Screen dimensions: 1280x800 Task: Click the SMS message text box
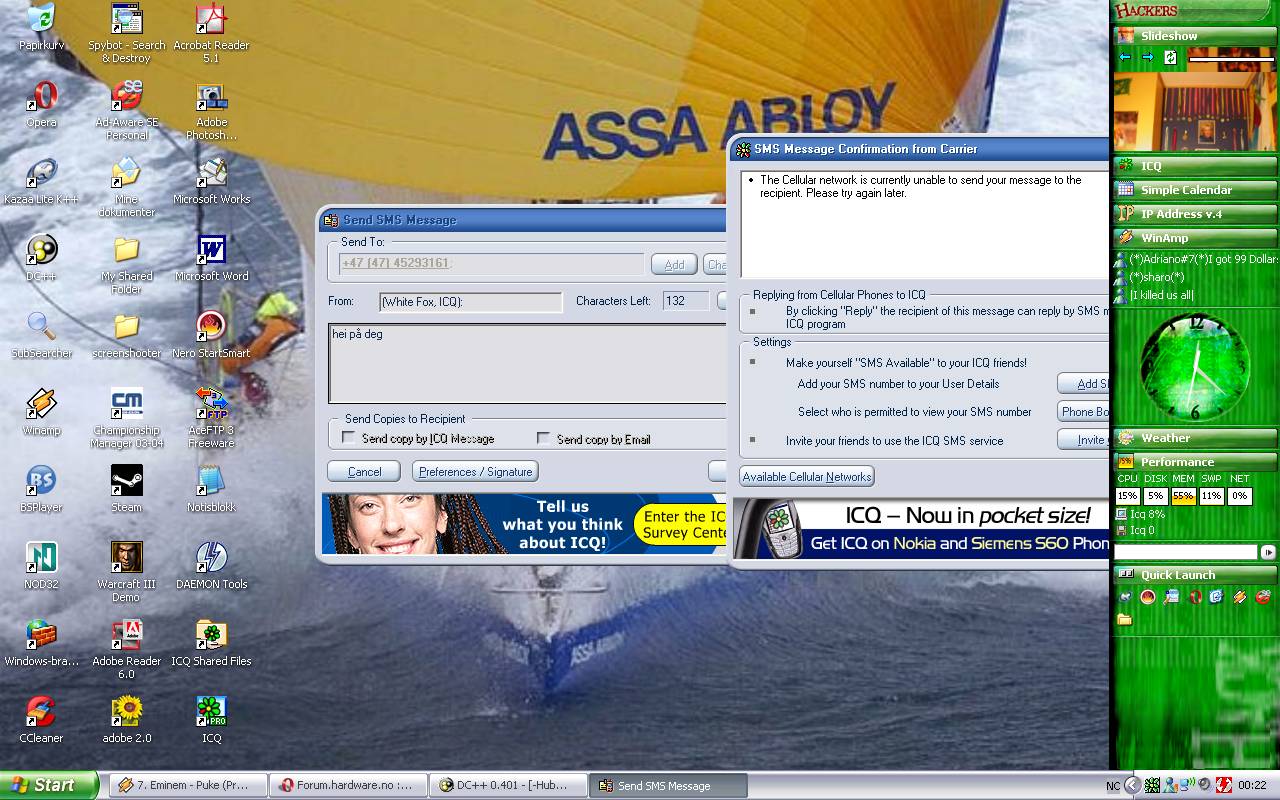[x=528, y=362]
